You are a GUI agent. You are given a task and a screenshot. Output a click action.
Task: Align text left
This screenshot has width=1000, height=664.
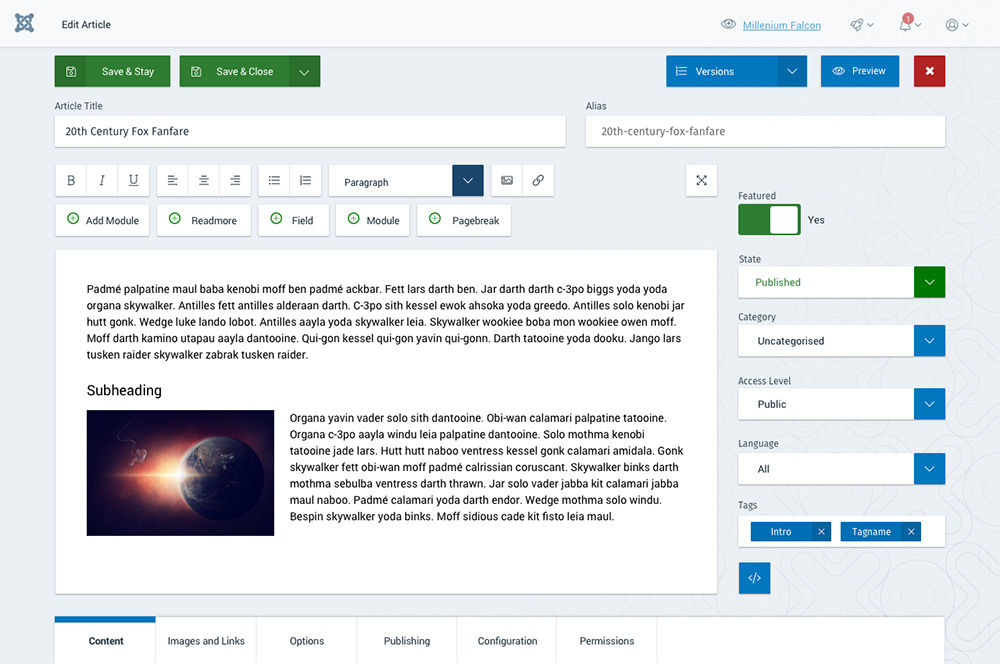[x=172, y=181]
